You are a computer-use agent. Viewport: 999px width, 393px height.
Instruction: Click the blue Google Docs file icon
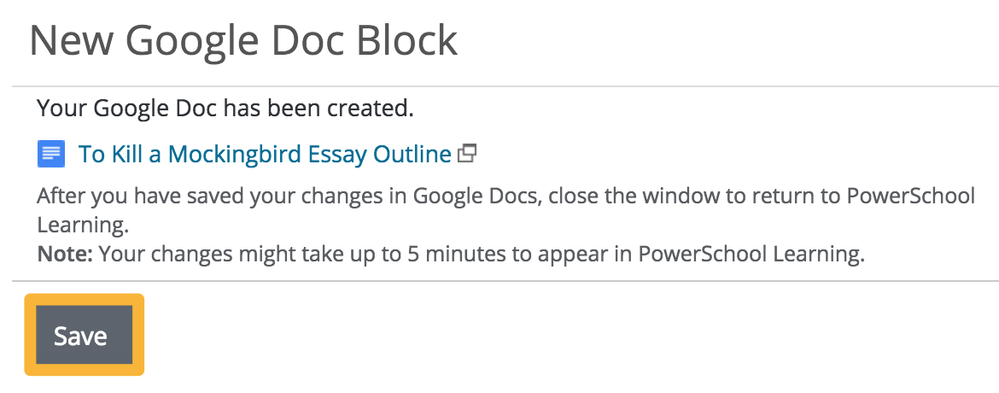click(x=51, y=154)
